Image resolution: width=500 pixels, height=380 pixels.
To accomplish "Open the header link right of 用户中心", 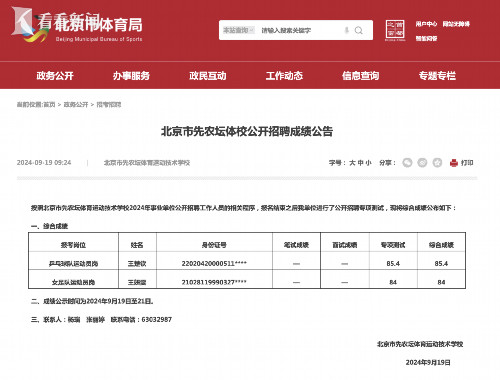I will click(456, 24).
